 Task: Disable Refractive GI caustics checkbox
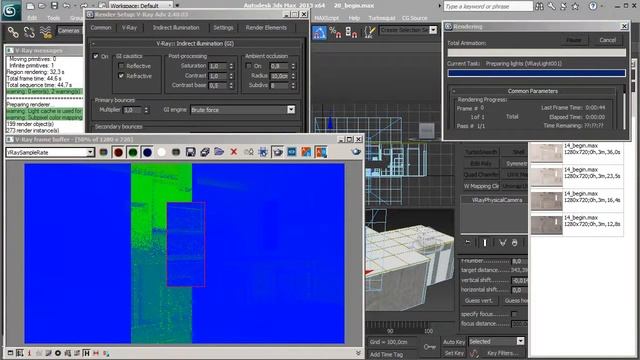tap(121, 76)
